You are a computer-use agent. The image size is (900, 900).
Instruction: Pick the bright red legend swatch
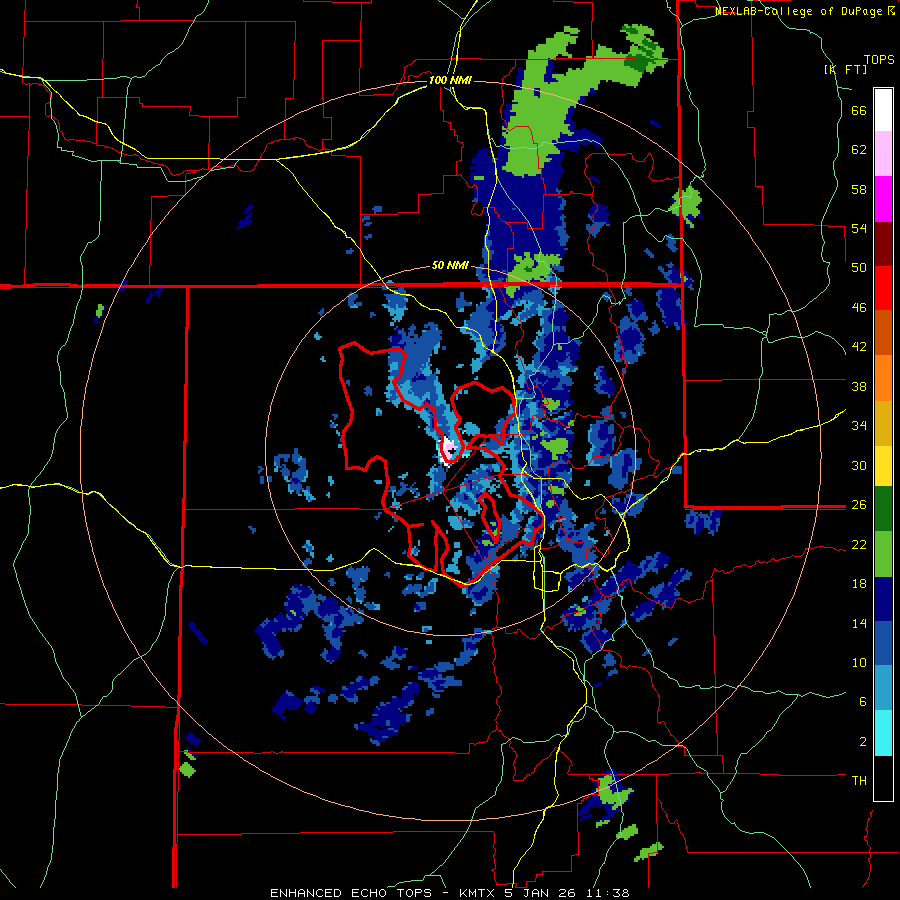(883, 288)
